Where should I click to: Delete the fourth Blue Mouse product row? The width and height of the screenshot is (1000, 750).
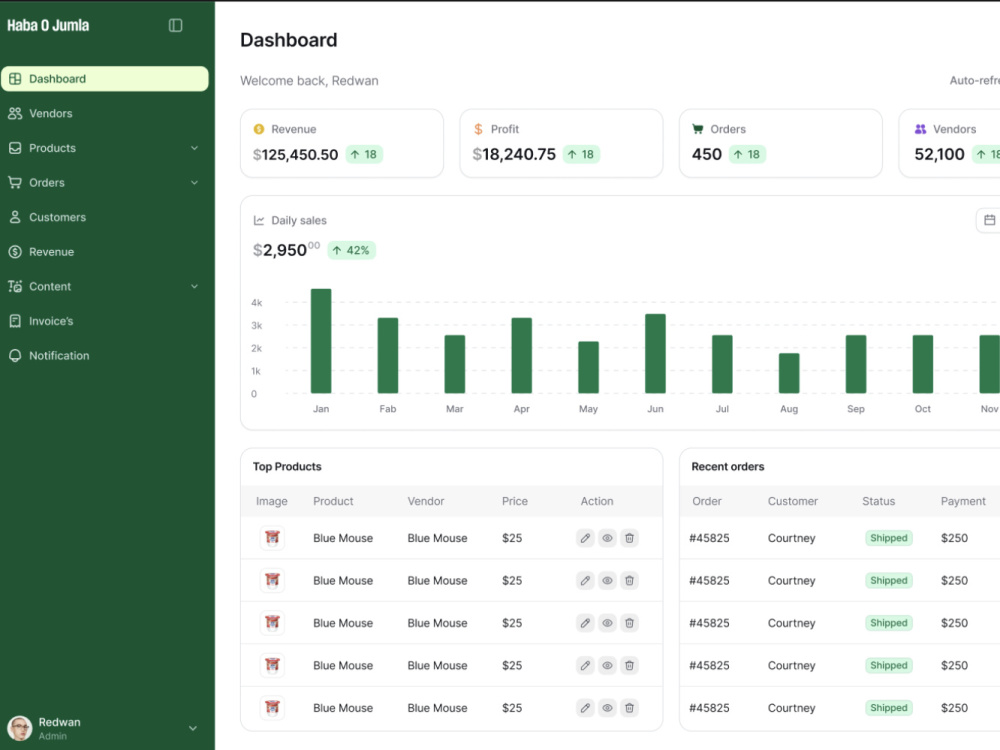tap(629, 665)
